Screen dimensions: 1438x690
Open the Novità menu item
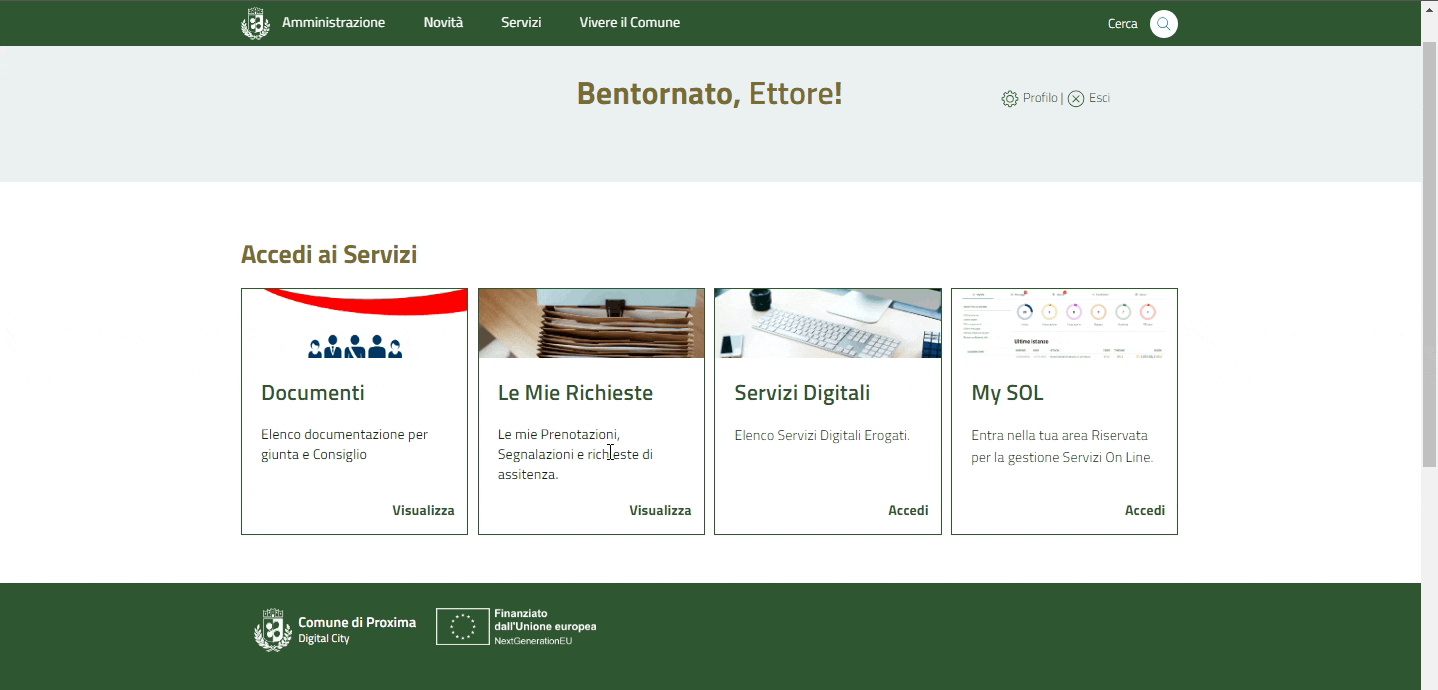[443, 23]
